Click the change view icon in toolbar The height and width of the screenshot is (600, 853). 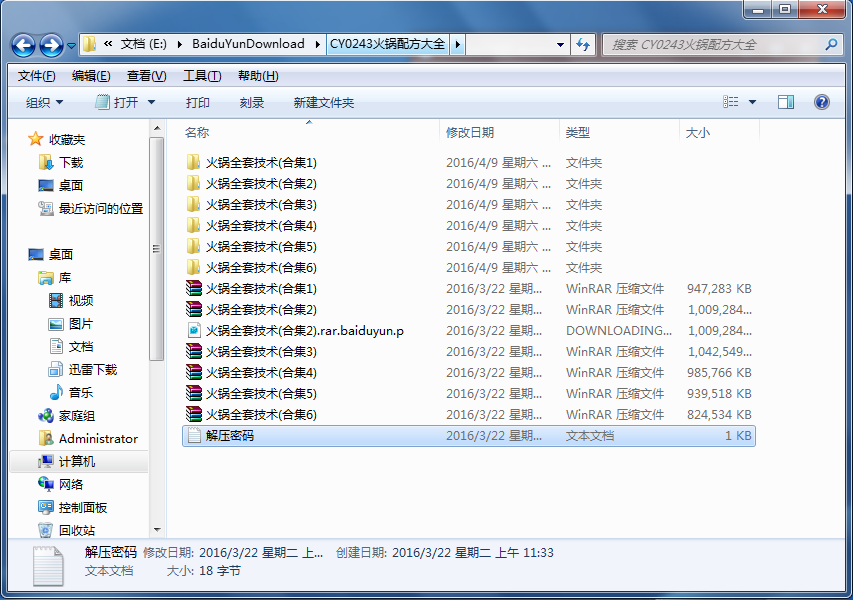click(x=731, y=102)
